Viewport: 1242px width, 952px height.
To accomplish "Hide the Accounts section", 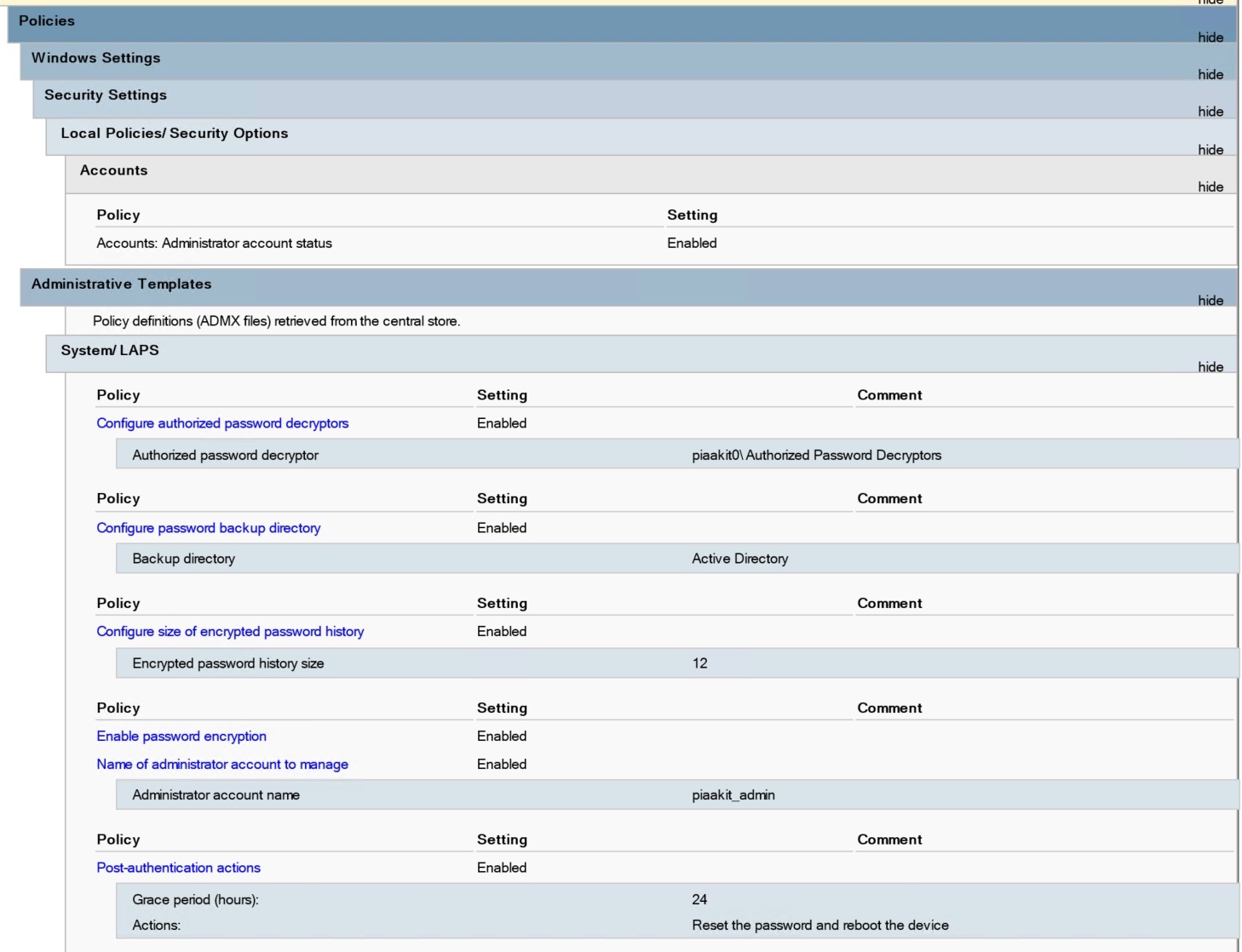I will pyautogui.click(x=1210, y=186).
